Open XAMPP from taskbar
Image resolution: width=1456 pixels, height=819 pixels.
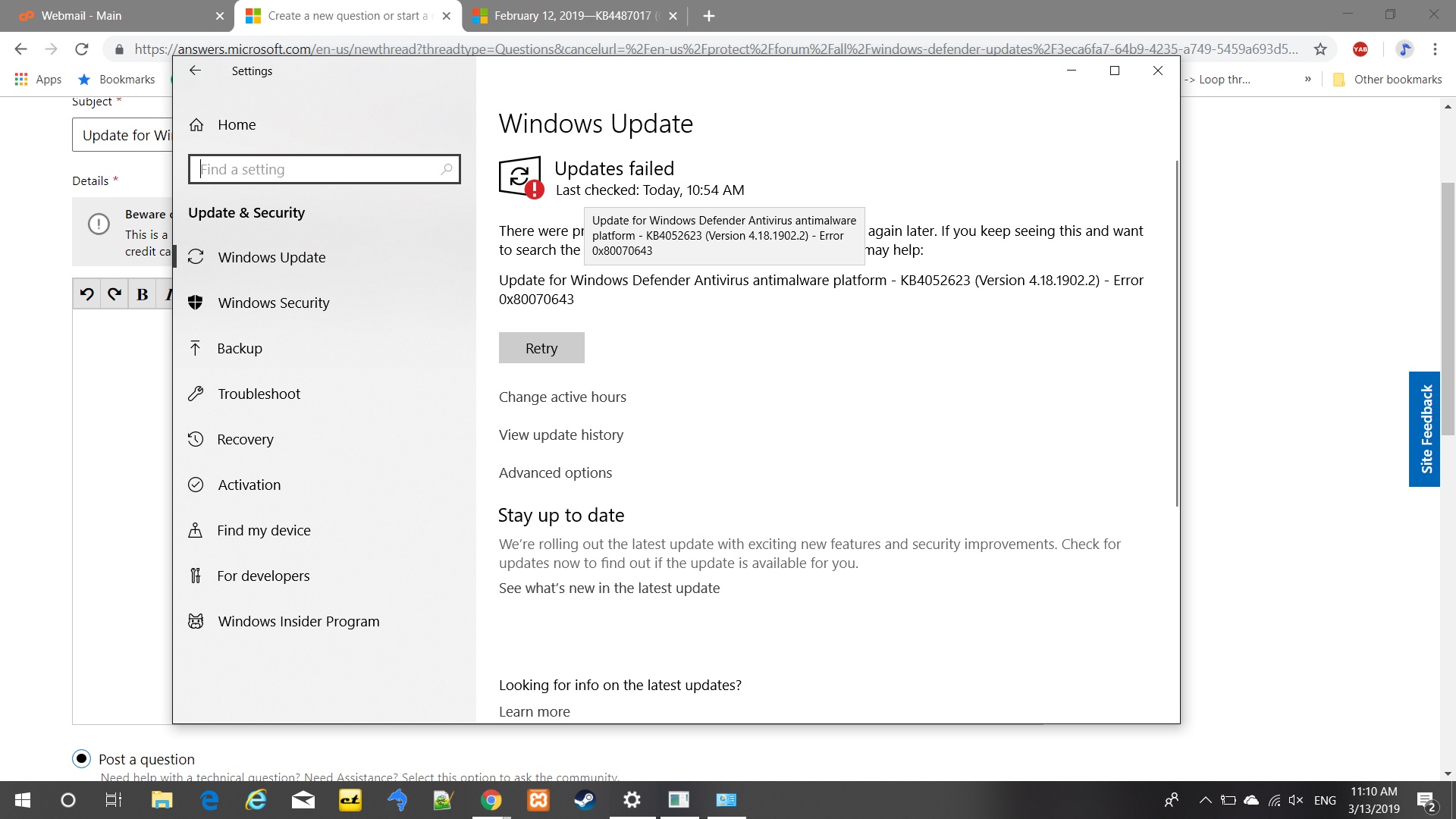point(538,800)
